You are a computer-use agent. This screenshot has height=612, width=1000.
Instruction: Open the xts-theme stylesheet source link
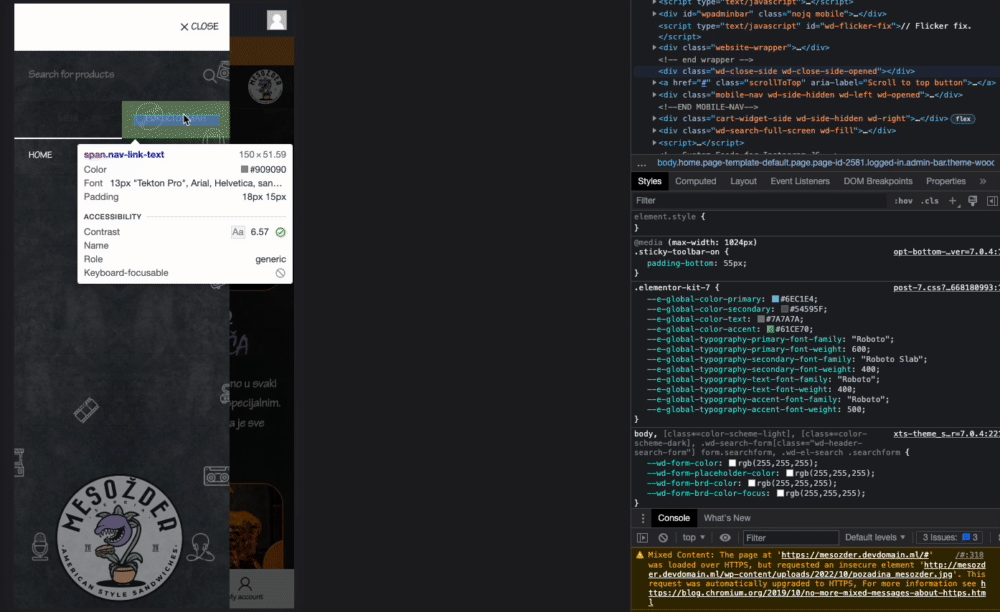(x=946, y=434)
